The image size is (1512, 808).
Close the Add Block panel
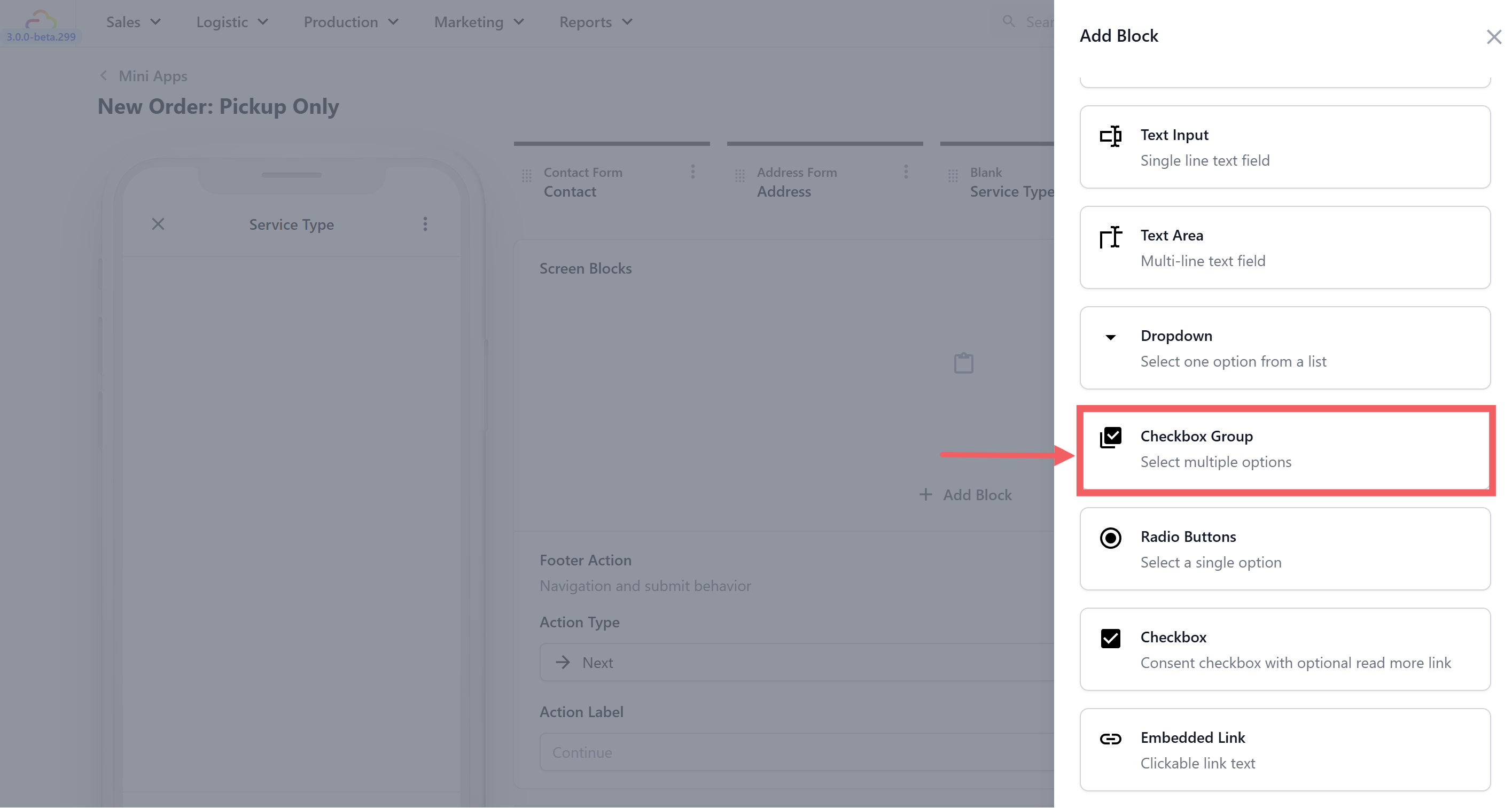pyautogui.click(x=1493, y=37)
